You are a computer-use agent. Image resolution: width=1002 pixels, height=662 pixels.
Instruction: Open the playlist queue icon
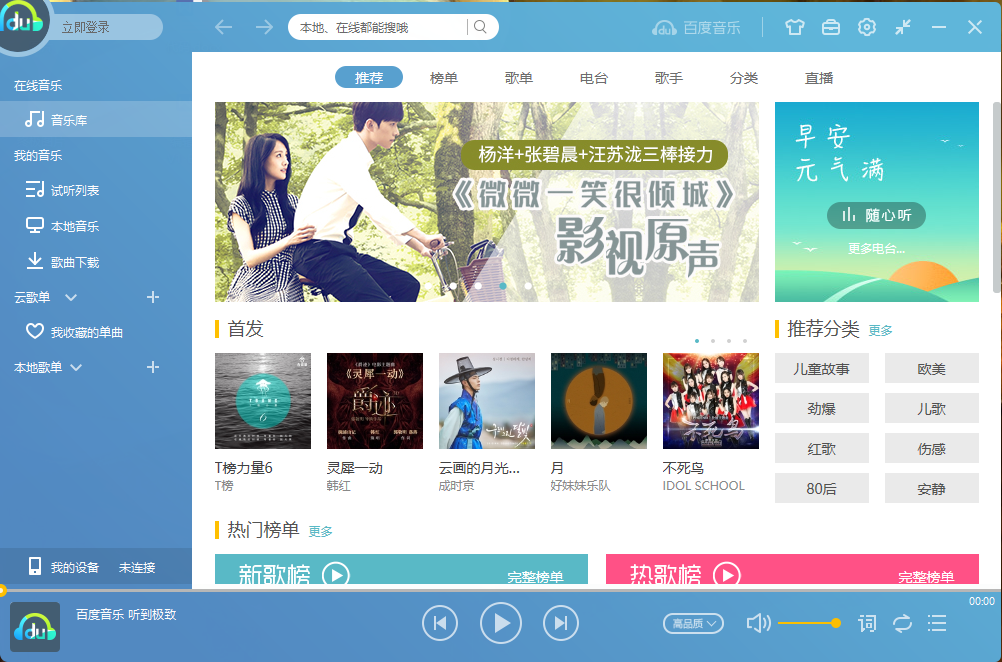click(937, 623)
